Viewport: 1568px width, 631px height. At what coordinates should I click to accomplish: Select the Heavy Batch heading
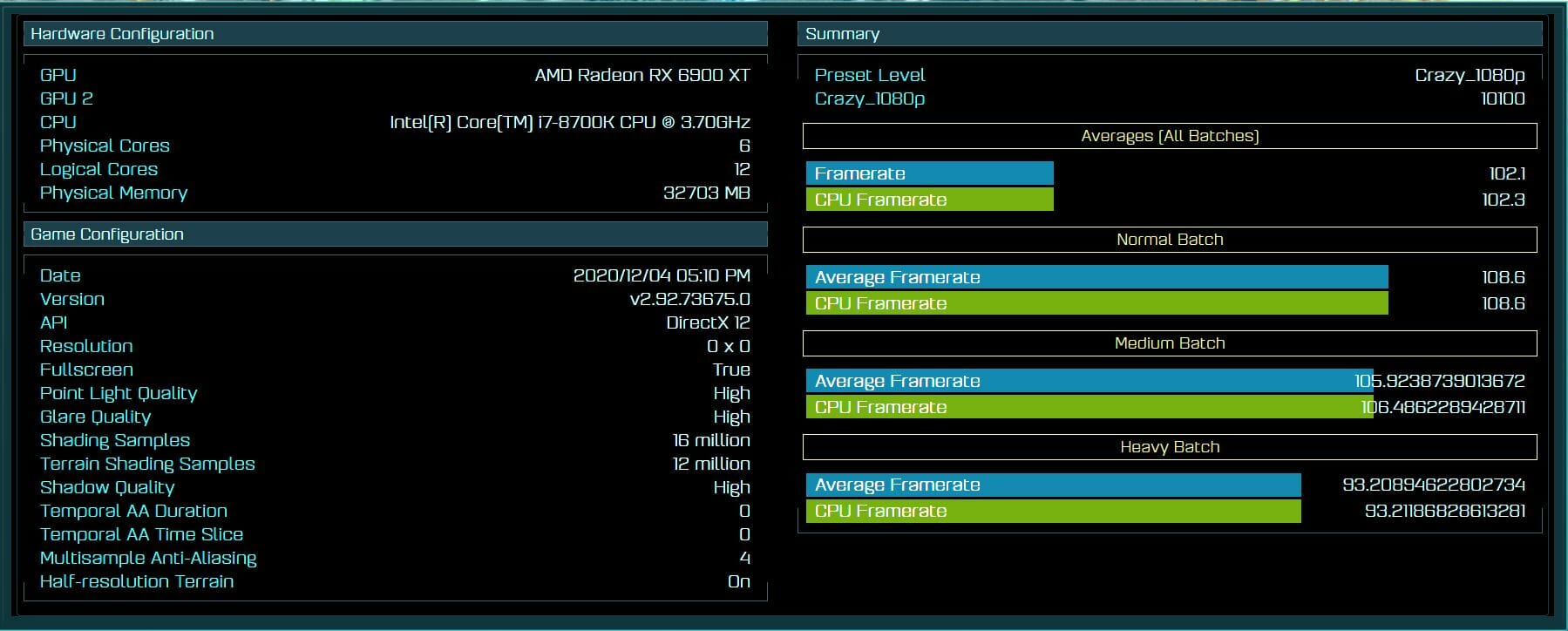[1170, 447]
